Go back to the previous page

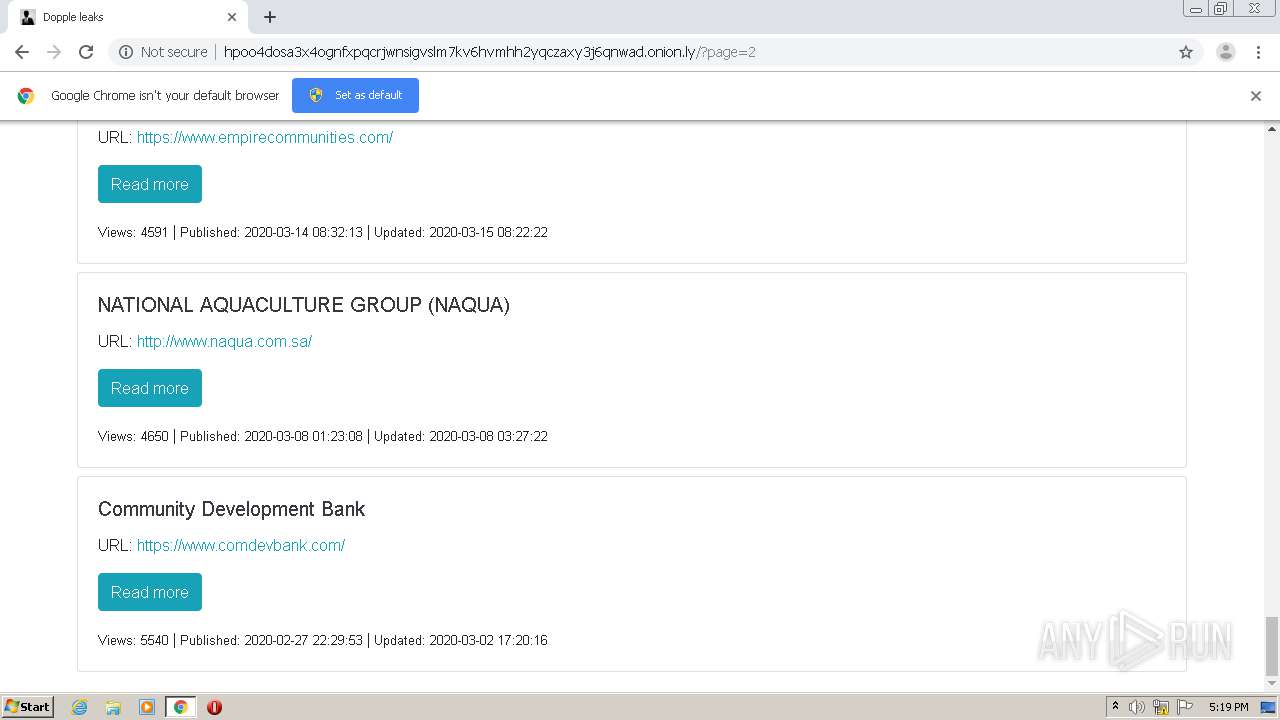pyautogui.click(x=22, y=52)
